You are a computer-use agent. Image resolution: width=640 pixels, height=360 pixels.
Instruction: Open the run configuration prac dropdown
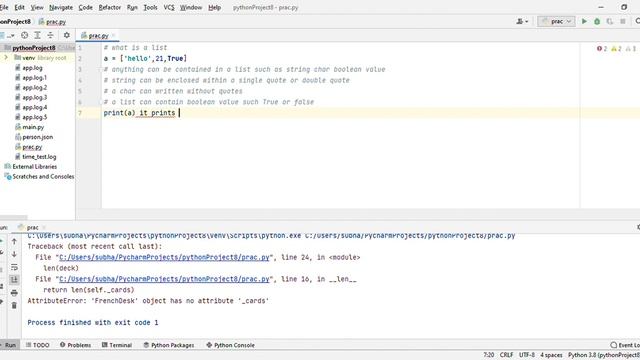[x=556, y=21]
